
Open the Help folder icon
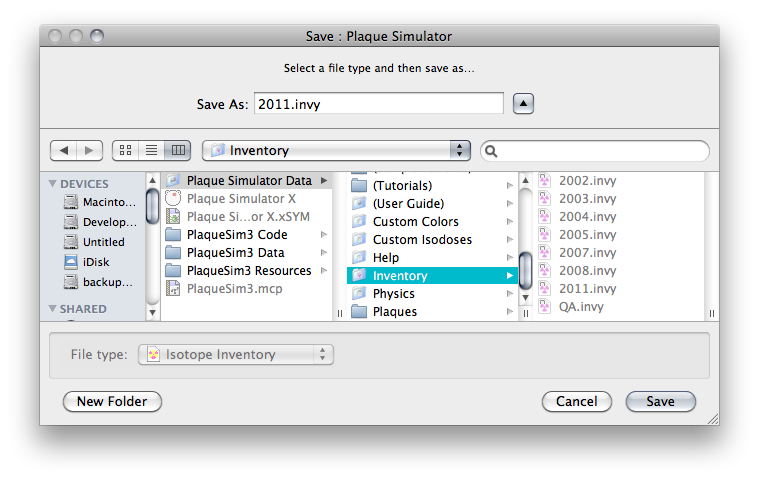point(359,257)
